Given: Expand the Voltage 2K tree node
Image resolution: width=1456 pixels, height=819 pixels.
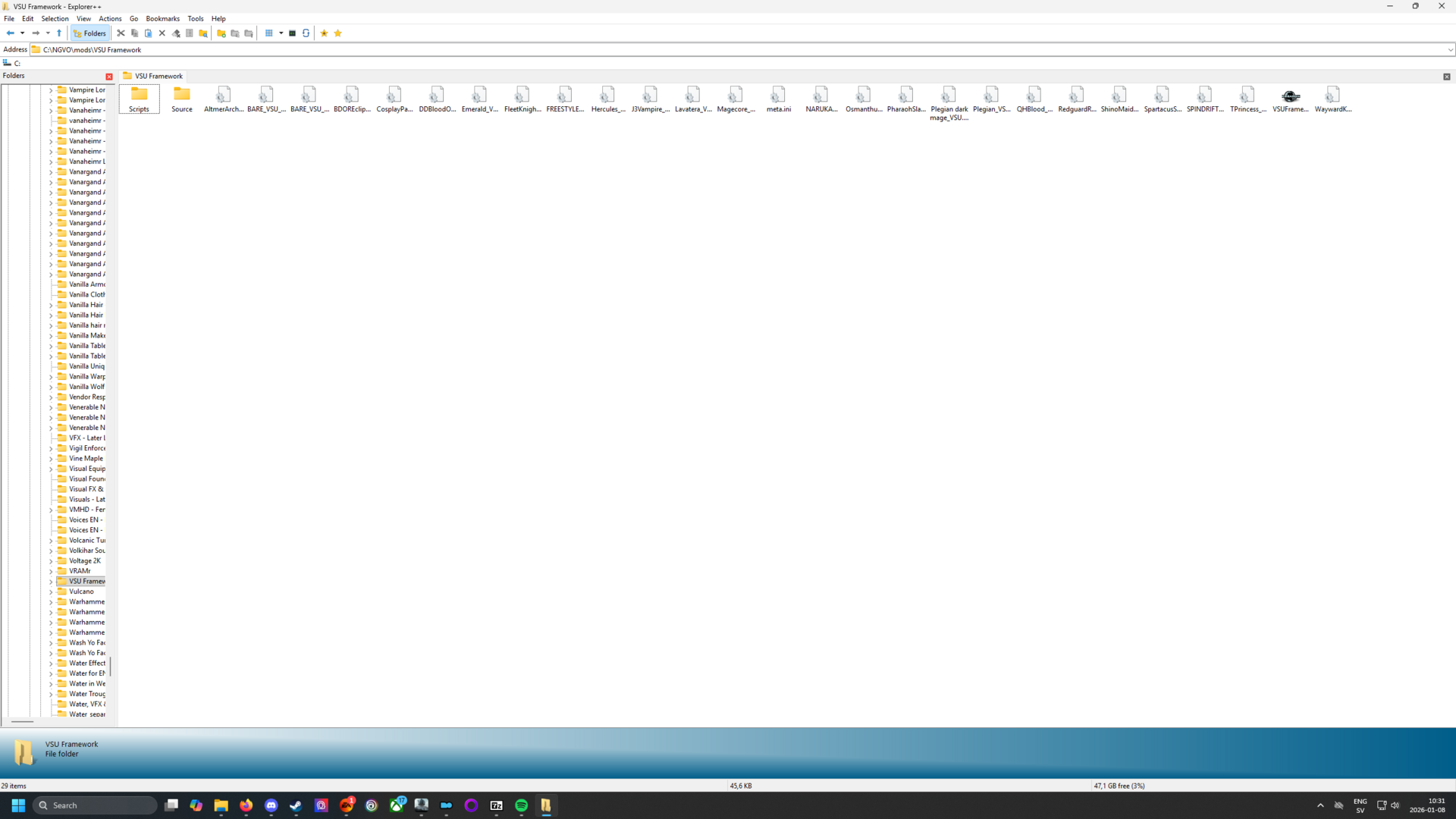Looking at the screenshot, I should coord(51,561).
